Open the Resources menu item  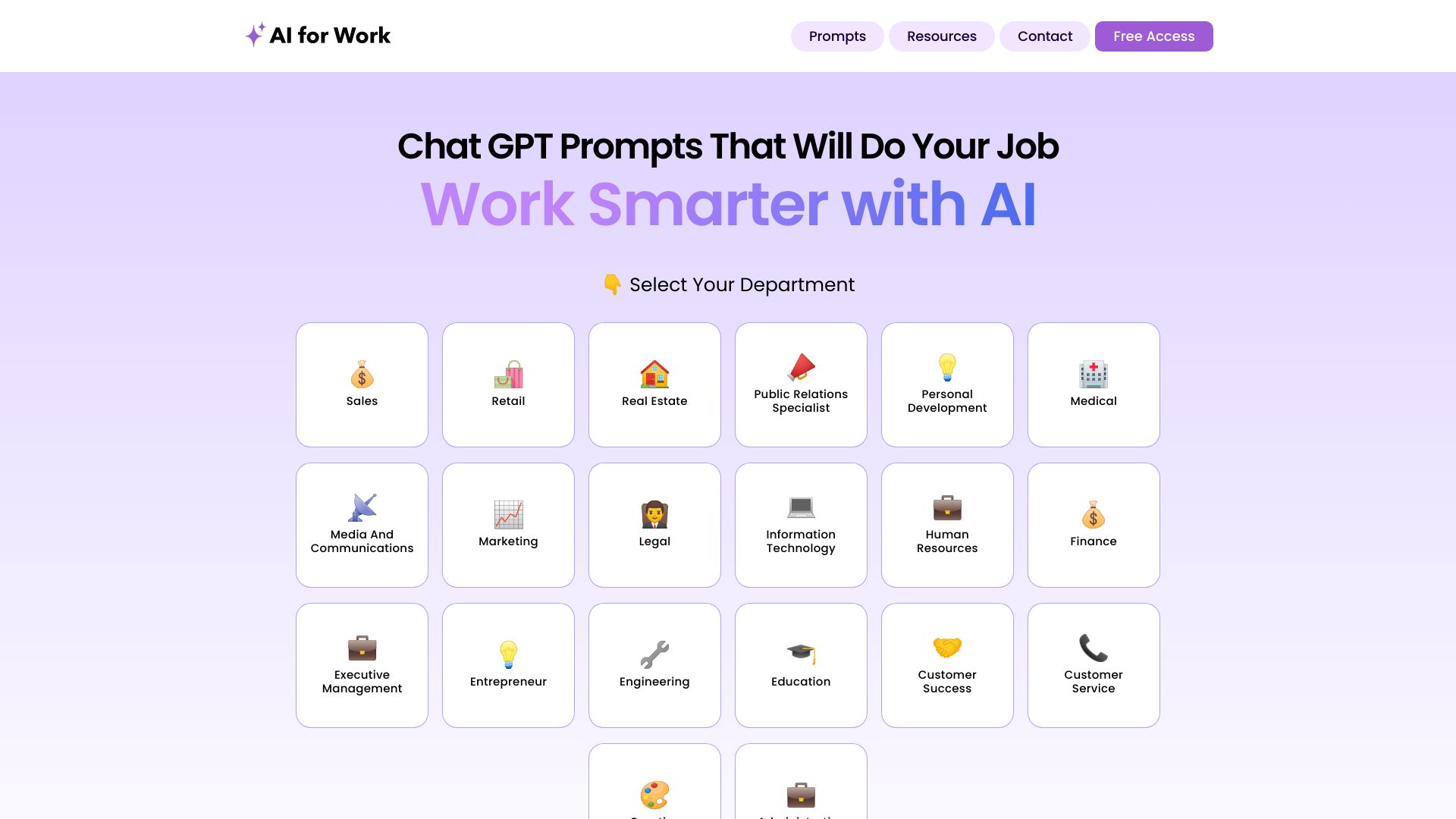pos(941,36)
